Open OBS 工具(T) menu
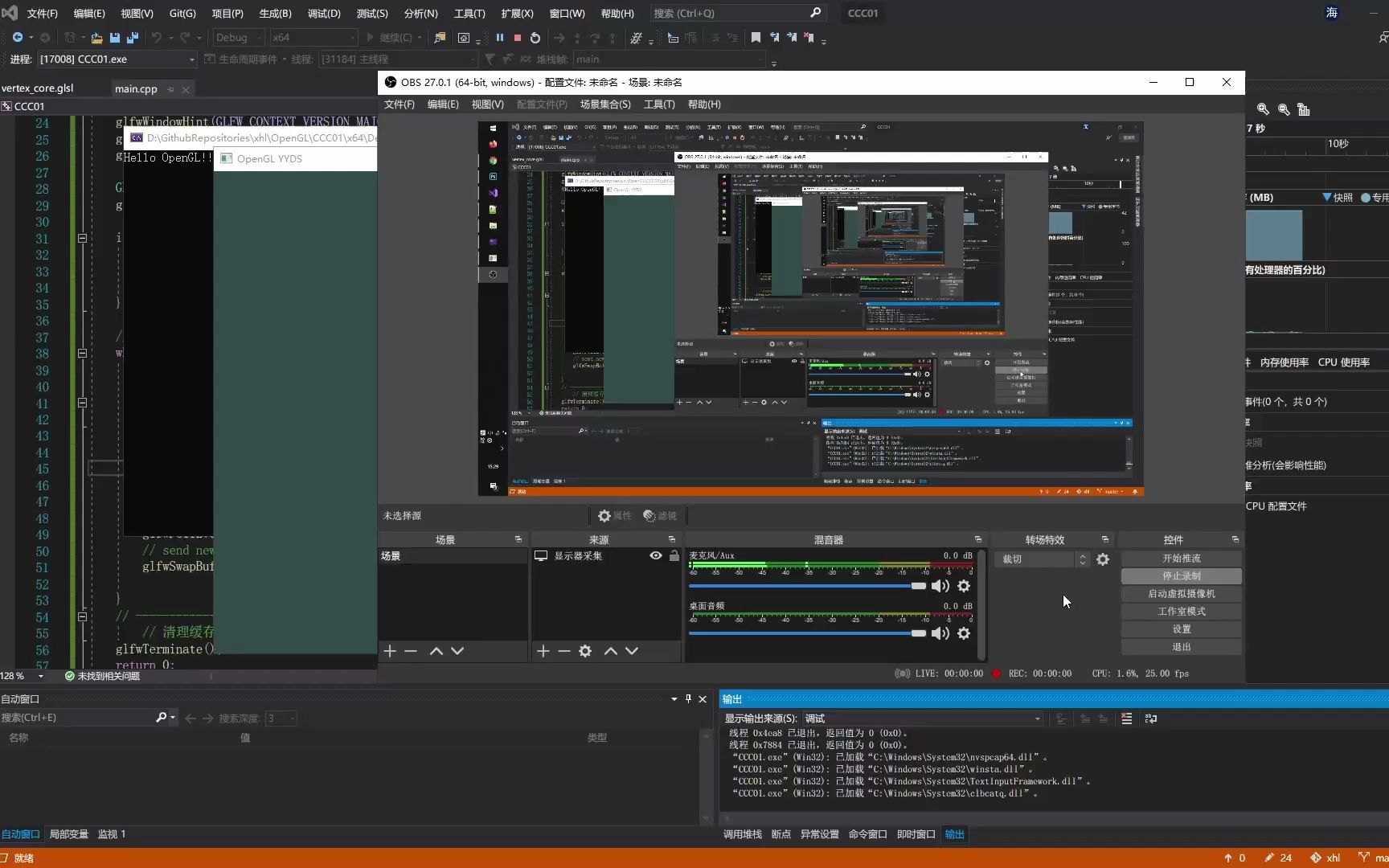The width and height of the screenshot is (1389, 868). tap(659, 104)
